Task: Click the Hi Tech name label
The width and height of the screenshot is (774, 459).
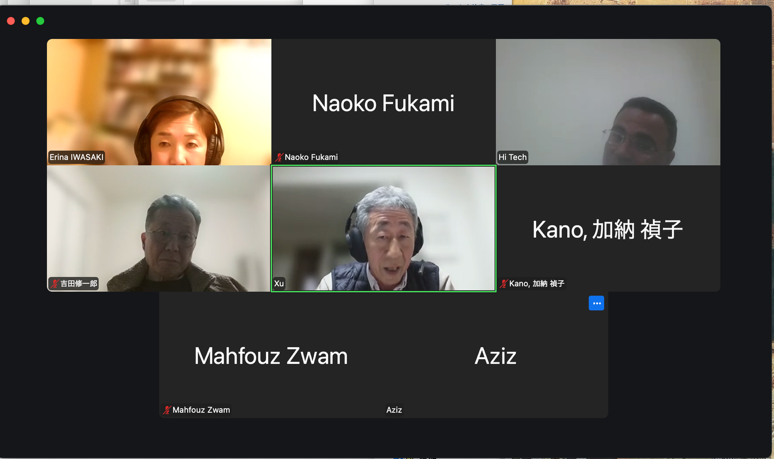Action: pyautogui.click(x=512, y=157)
